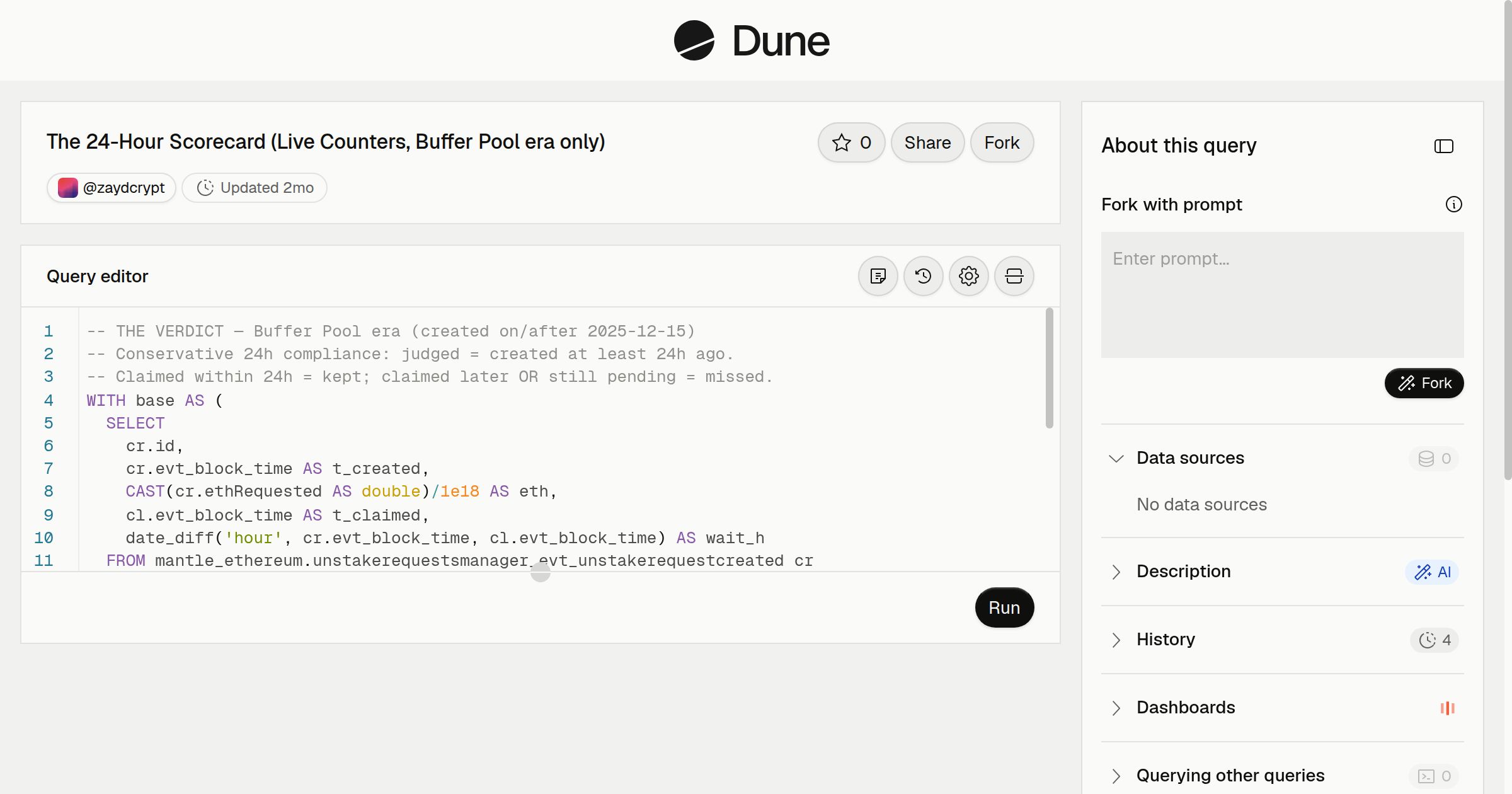Grab the editor resize handle circle

tap(540, 572)
